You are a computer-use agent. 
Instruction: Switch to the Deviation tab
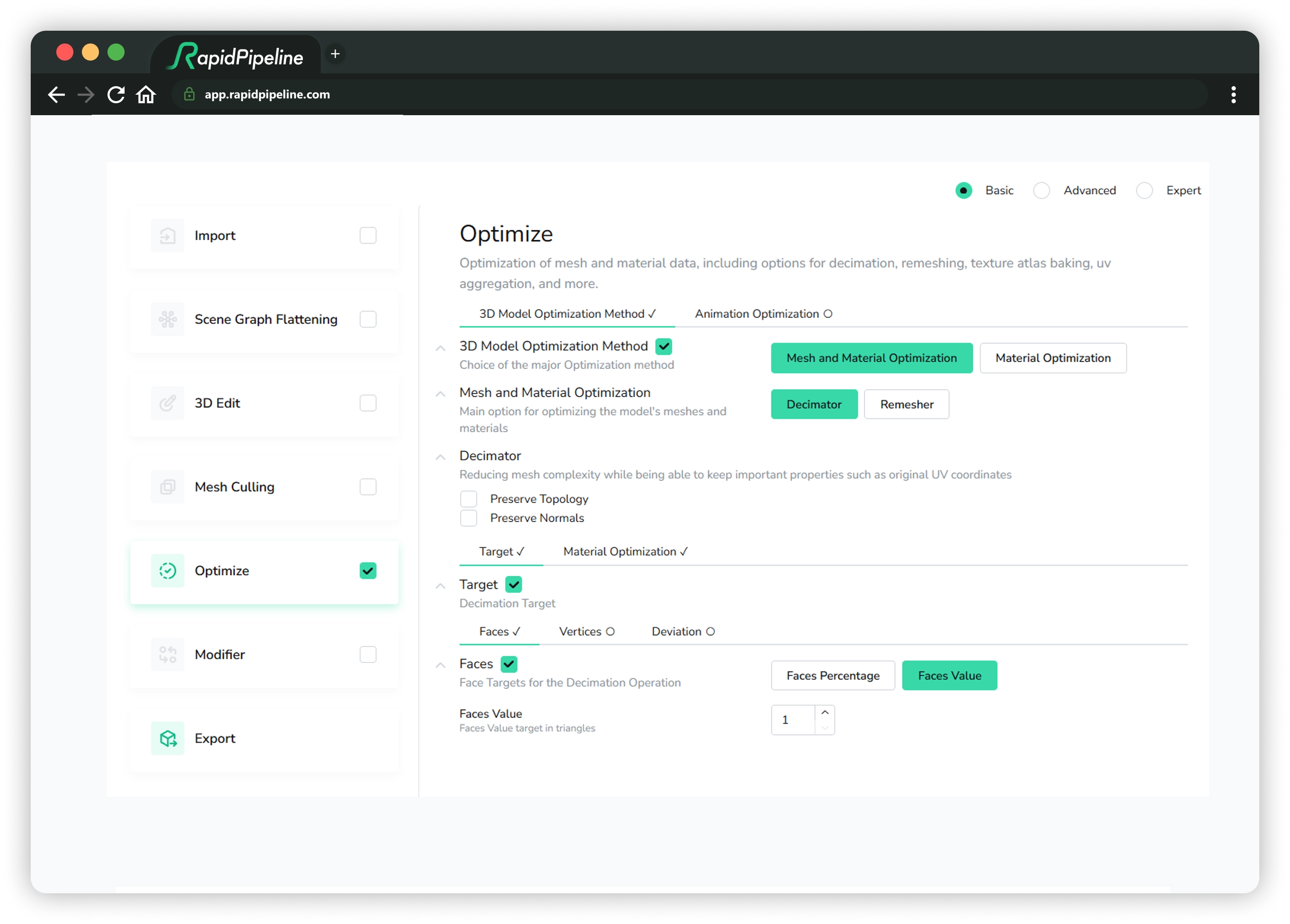(x=683, y=631)
